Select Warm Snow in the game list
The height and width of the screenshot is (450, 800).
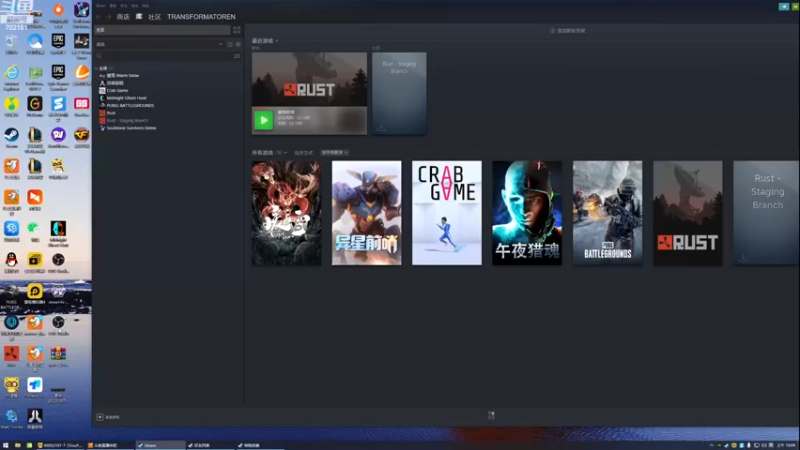tap(122, 76)
